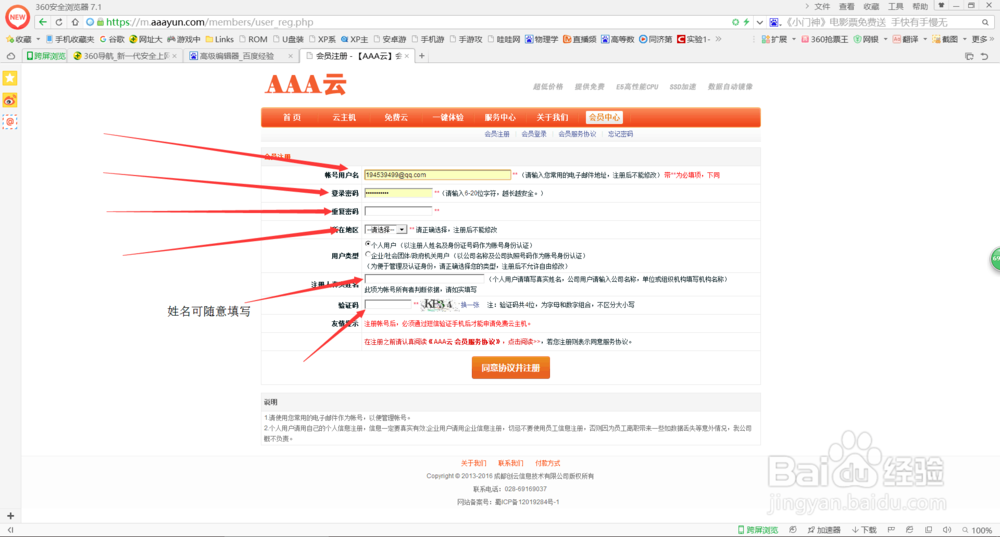Focus the 重复密码 input field

398,210
